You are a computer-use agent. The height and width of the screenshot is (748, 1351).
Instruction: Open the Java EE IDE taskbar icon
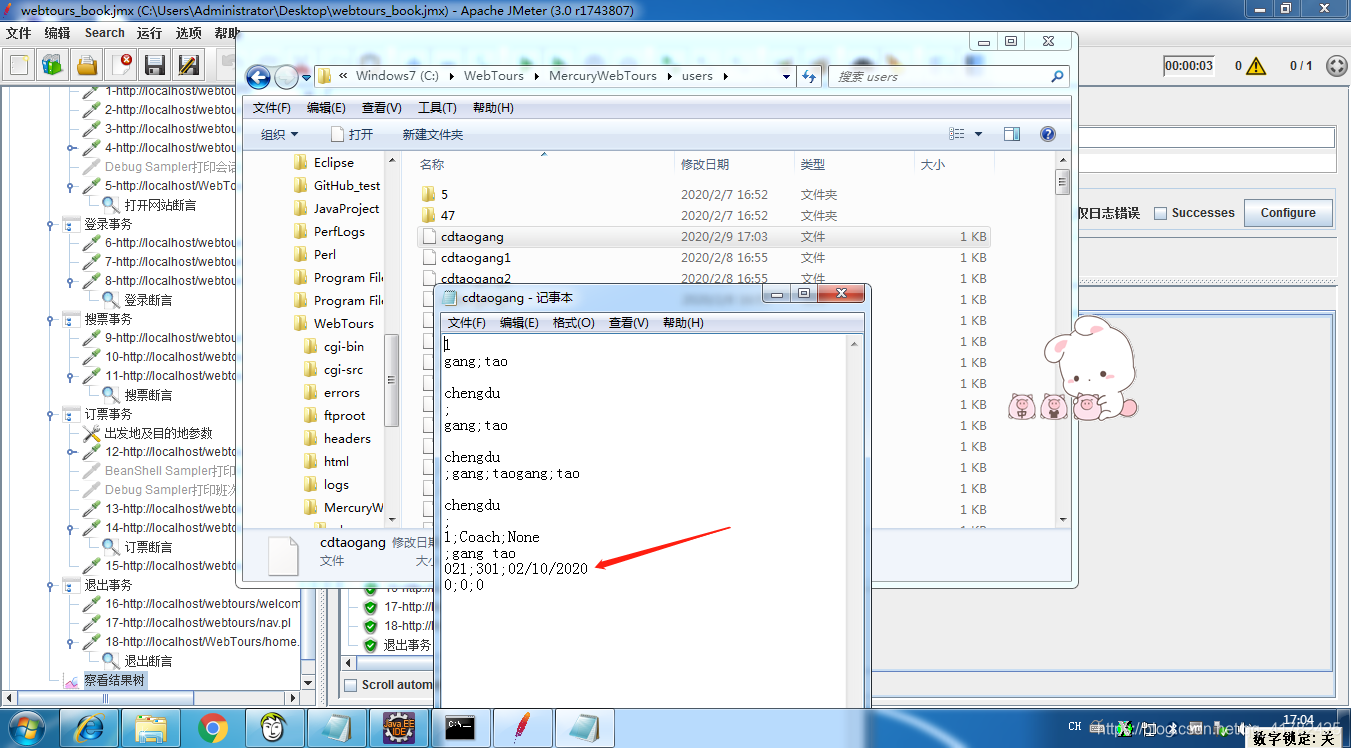399,728
